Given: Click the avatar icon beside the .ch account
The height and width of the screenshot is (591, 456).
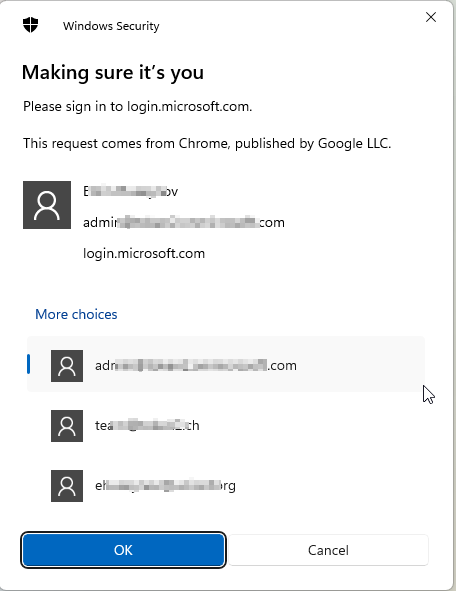Looking at the screenshot, I should (67, 426).
